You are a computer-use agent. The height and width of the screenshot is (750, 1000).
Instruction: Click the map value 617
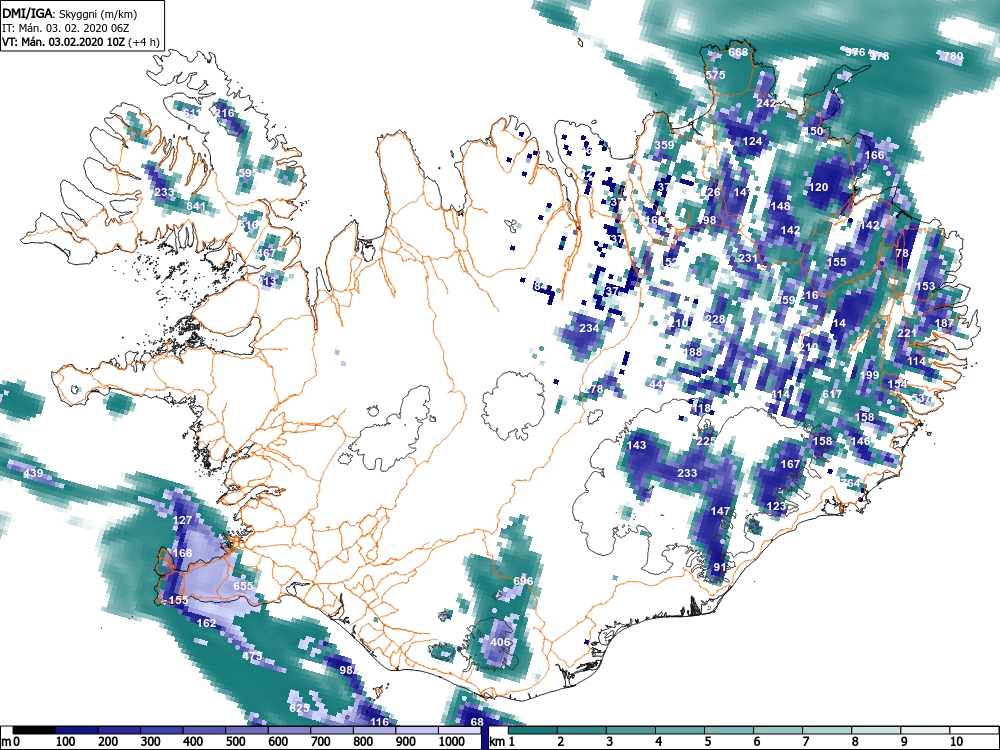pyautogui.click(x=832, y=394)
